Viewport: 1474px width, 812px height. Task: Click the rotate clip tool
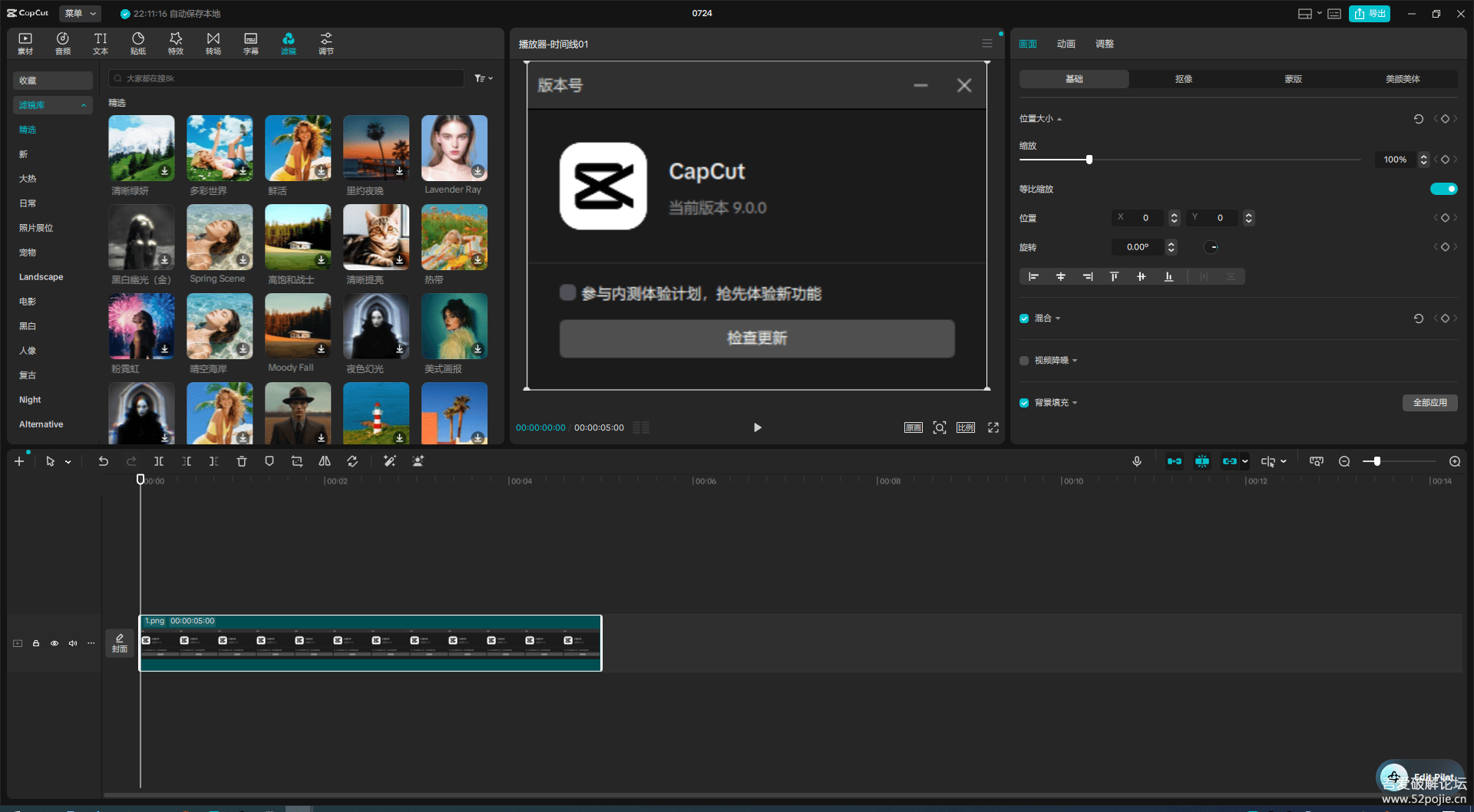352,461
